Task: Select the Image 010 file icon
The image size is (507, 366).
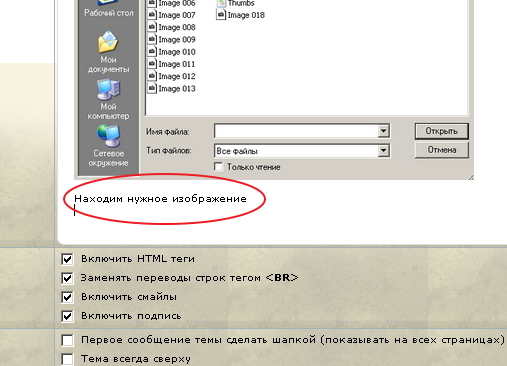Action: click(x=152, y=52)
